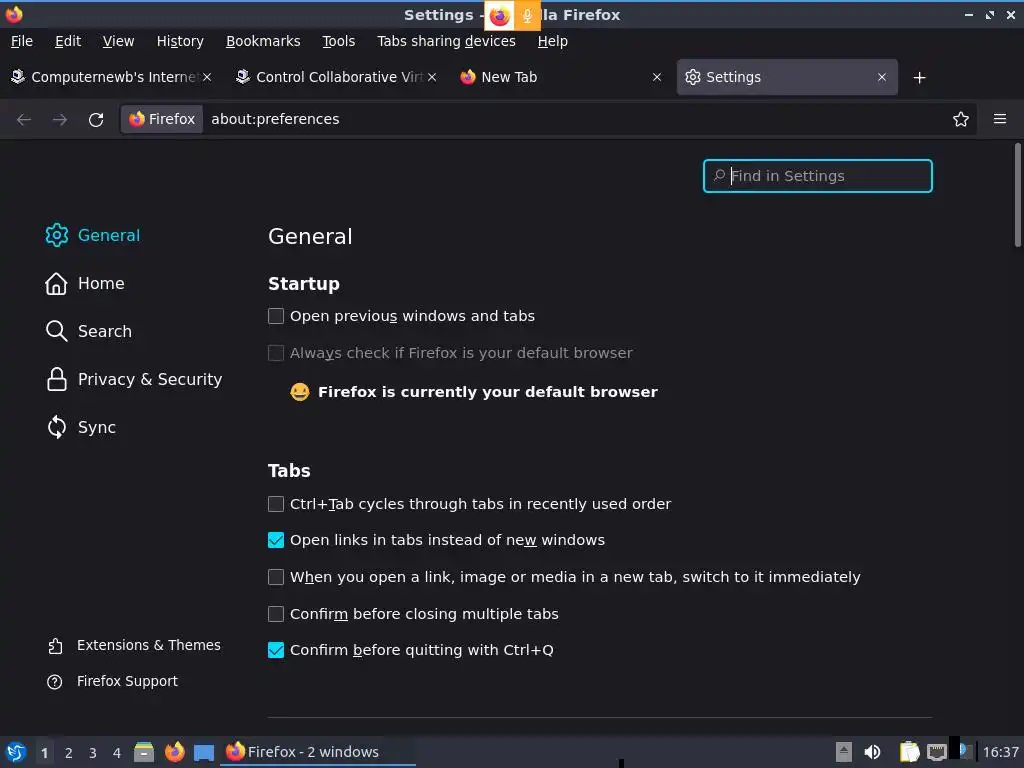Open the clipboard manager tray icon
The width and height of the screenshot is (1024, 768).
click(909, 752)
